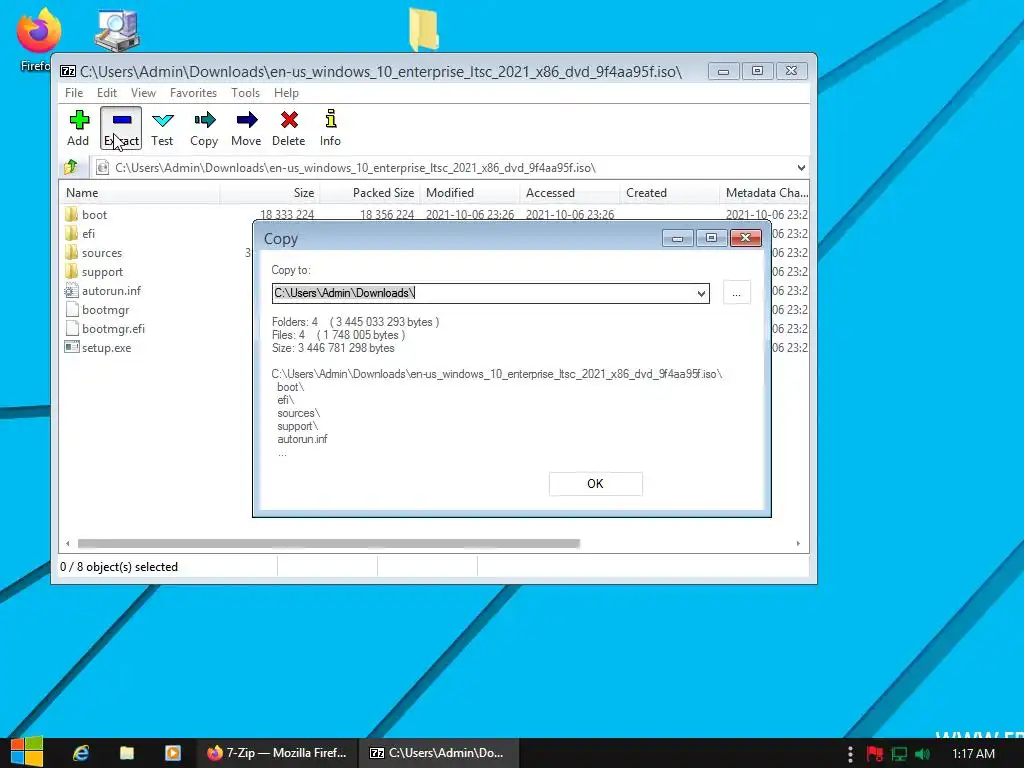Click OK in the Copy dialog
This screenshot has height=768, width=1024.
[596, 484]
